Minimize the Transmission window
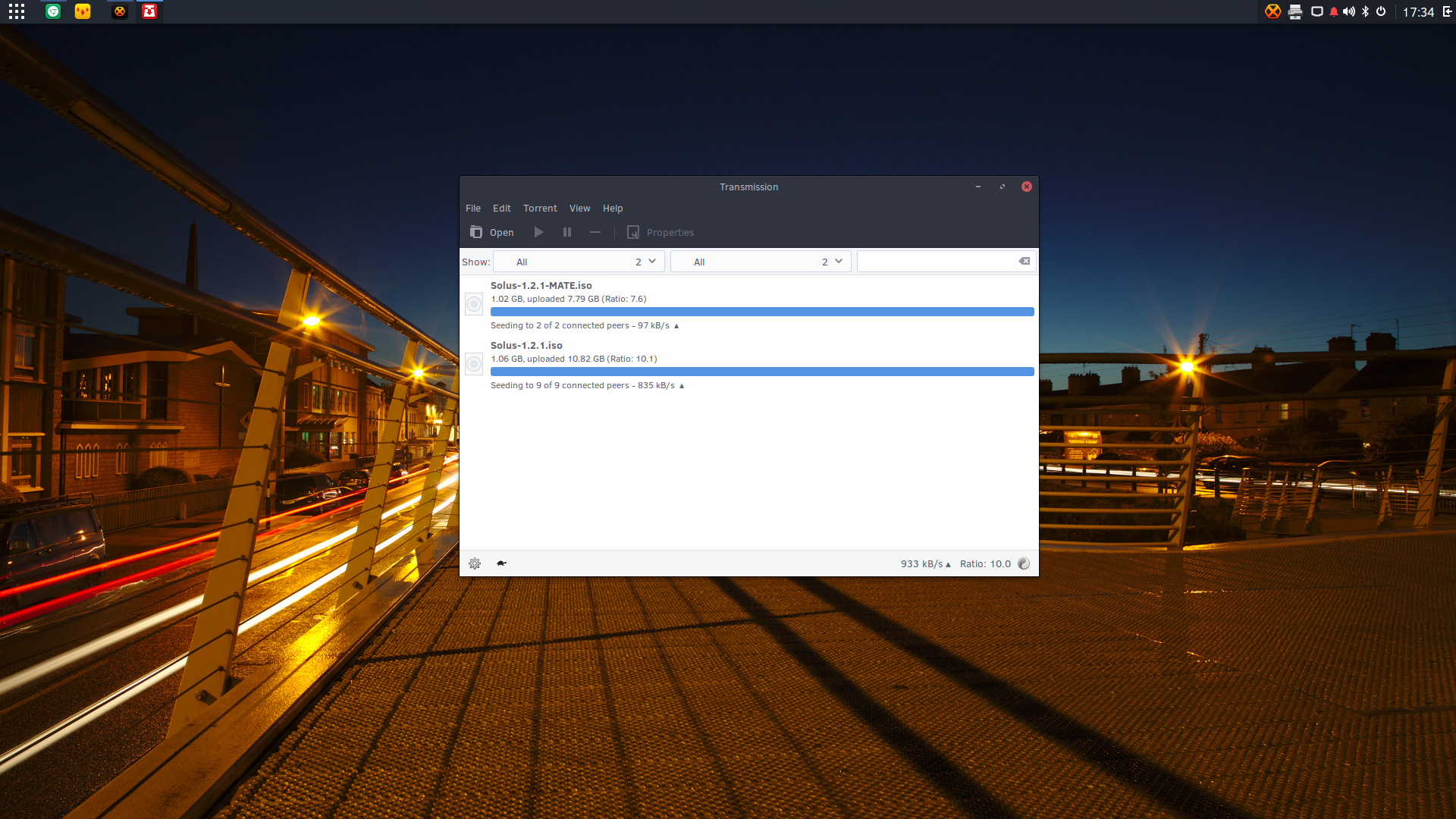Screen dimensions: 1456x819 978,187
